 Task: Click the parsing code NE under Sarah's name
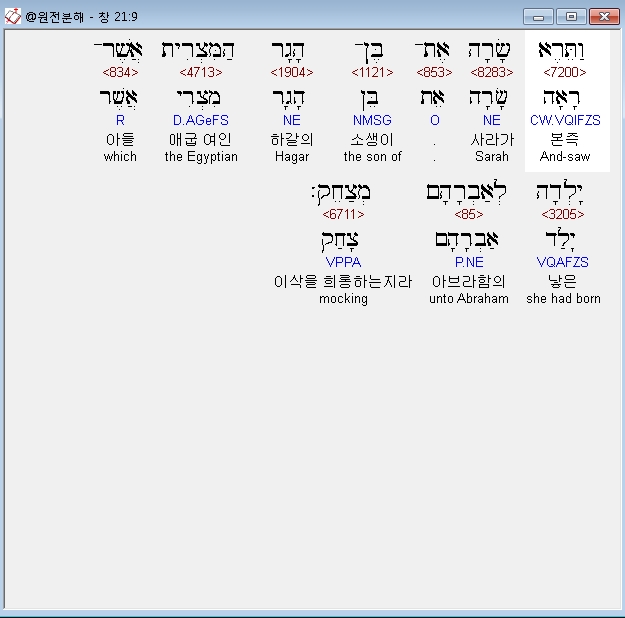click(491, 120)
